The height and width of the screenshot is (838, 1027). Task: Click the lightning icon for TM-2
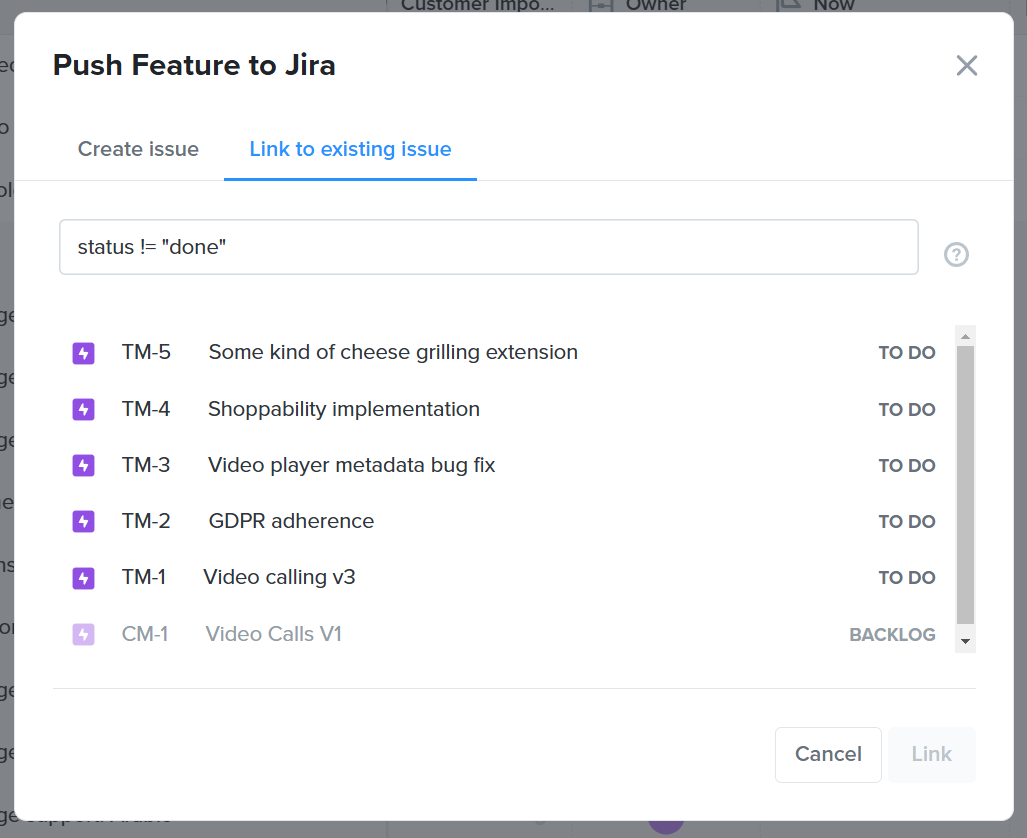[83, 522]
